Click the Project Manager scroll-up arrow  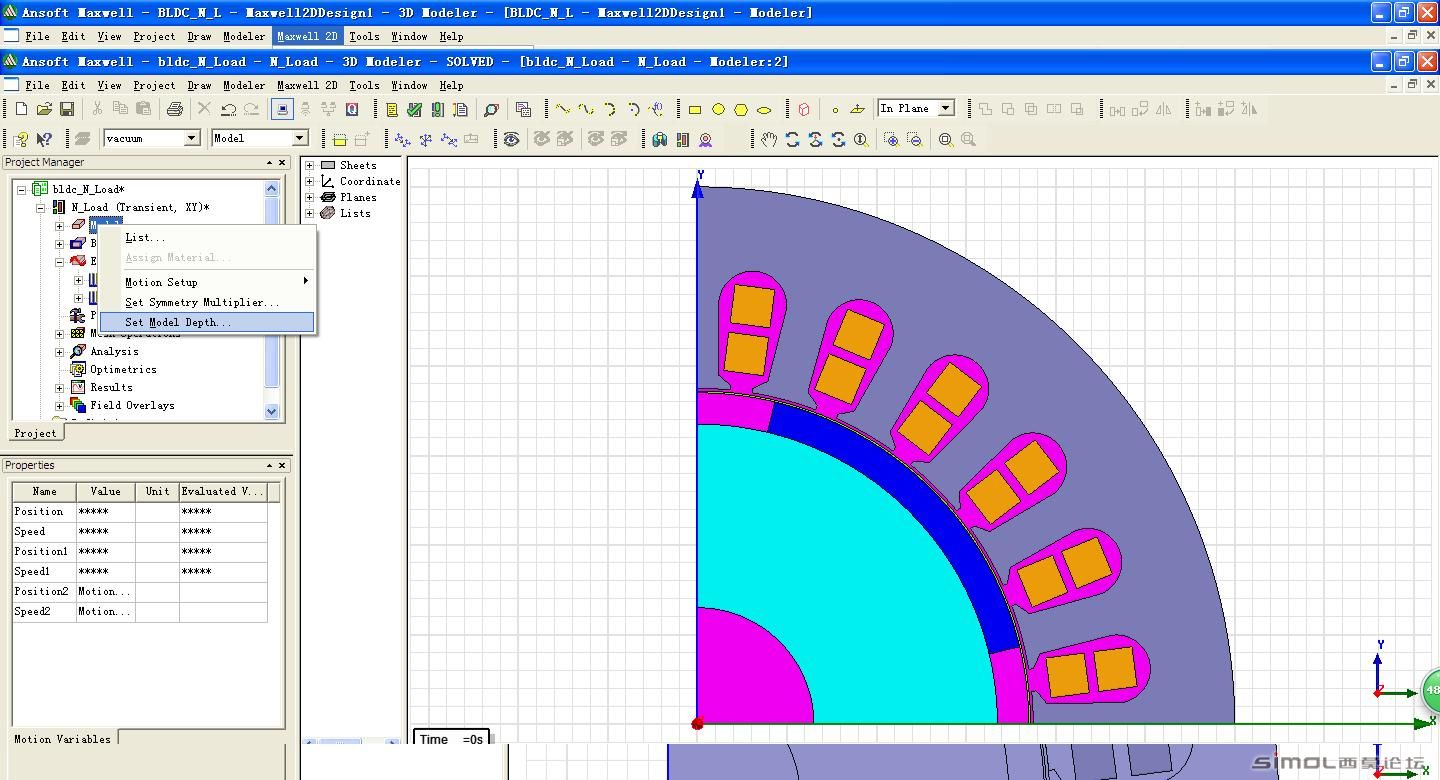(272, 188)
